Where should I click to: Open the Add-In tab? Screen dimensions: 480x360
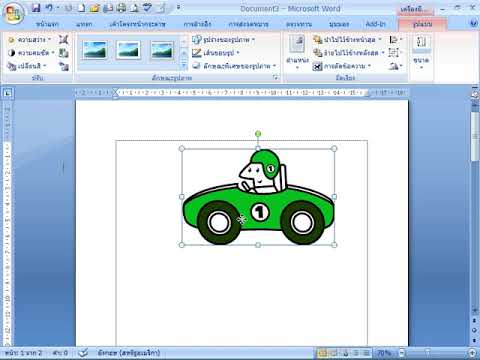click(376, 24)
